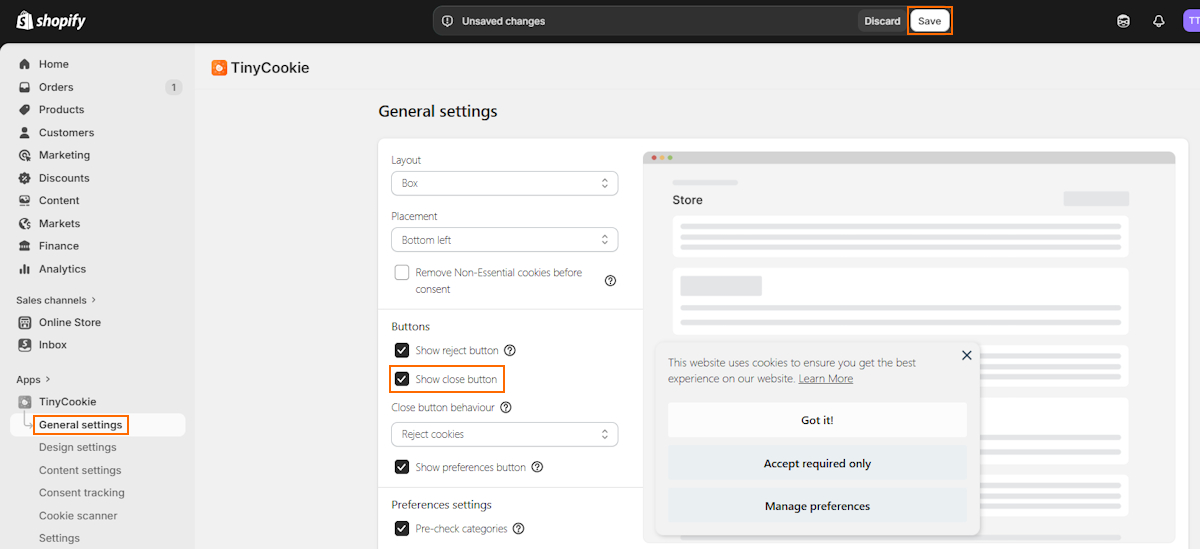1200x549 pixels.
Task: Click the TinyCookie app icon in sidebar
Action: coord(25,401)
